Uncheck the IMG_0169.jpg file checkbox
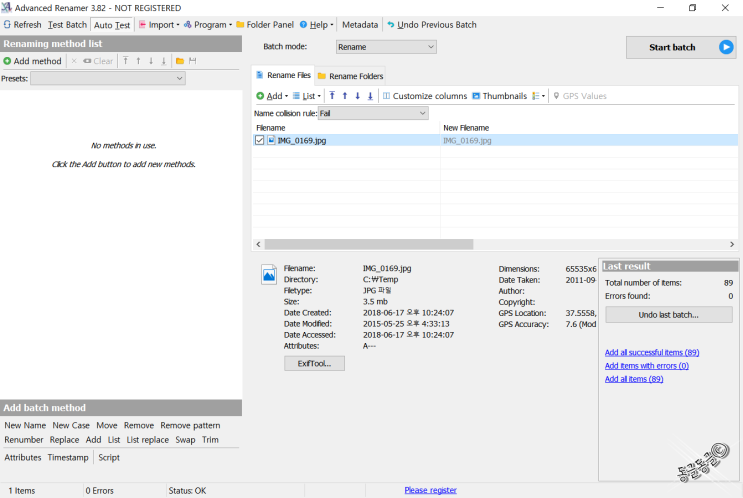743x498 pixels. coord(260,141)
